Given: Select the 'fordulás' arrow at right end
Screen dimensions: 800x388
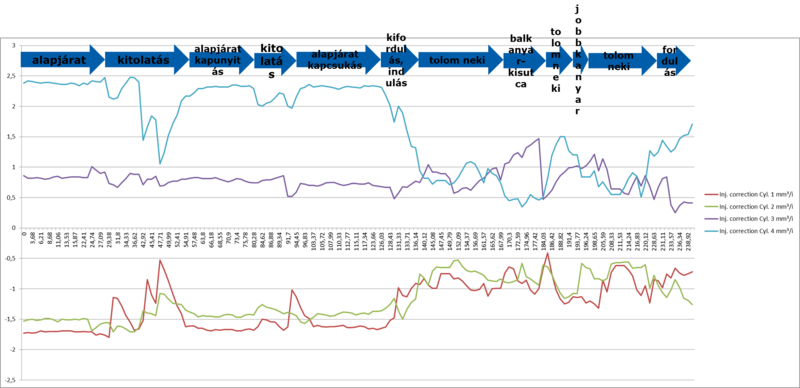Looking at the screenshot, I should coord(673,60).
